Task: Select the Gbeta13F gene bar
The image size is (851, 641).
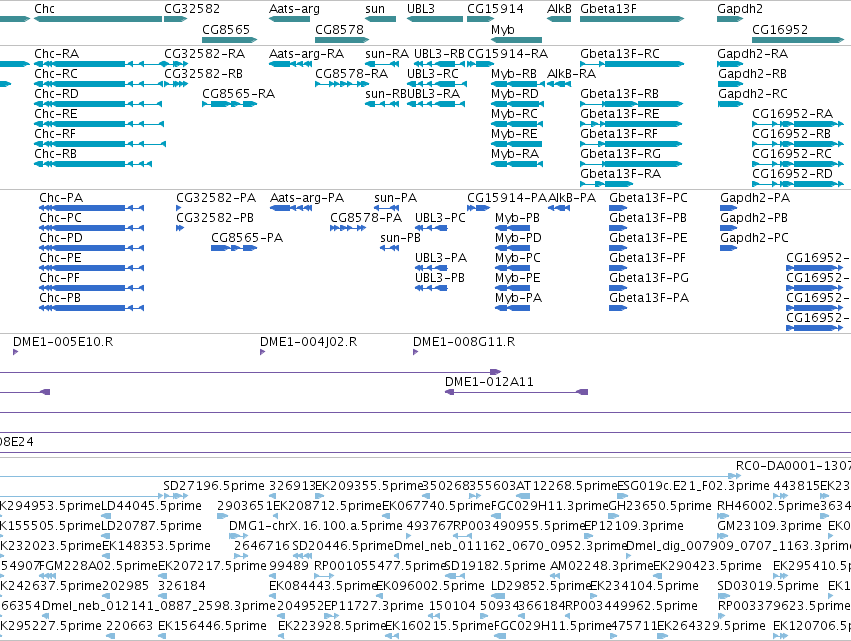Action: [632, 19]
